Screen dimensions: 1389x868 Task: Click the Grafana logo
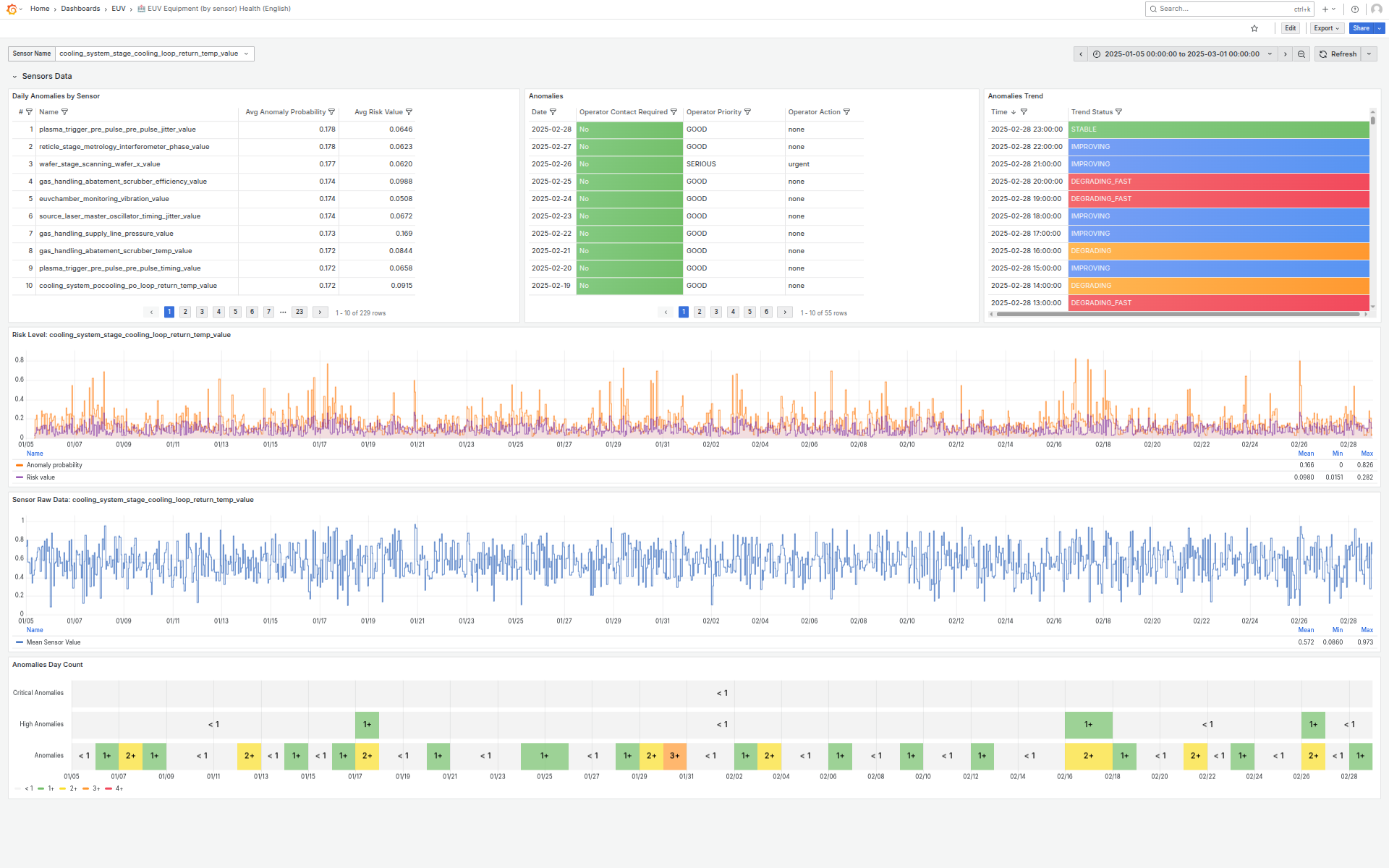10,9
